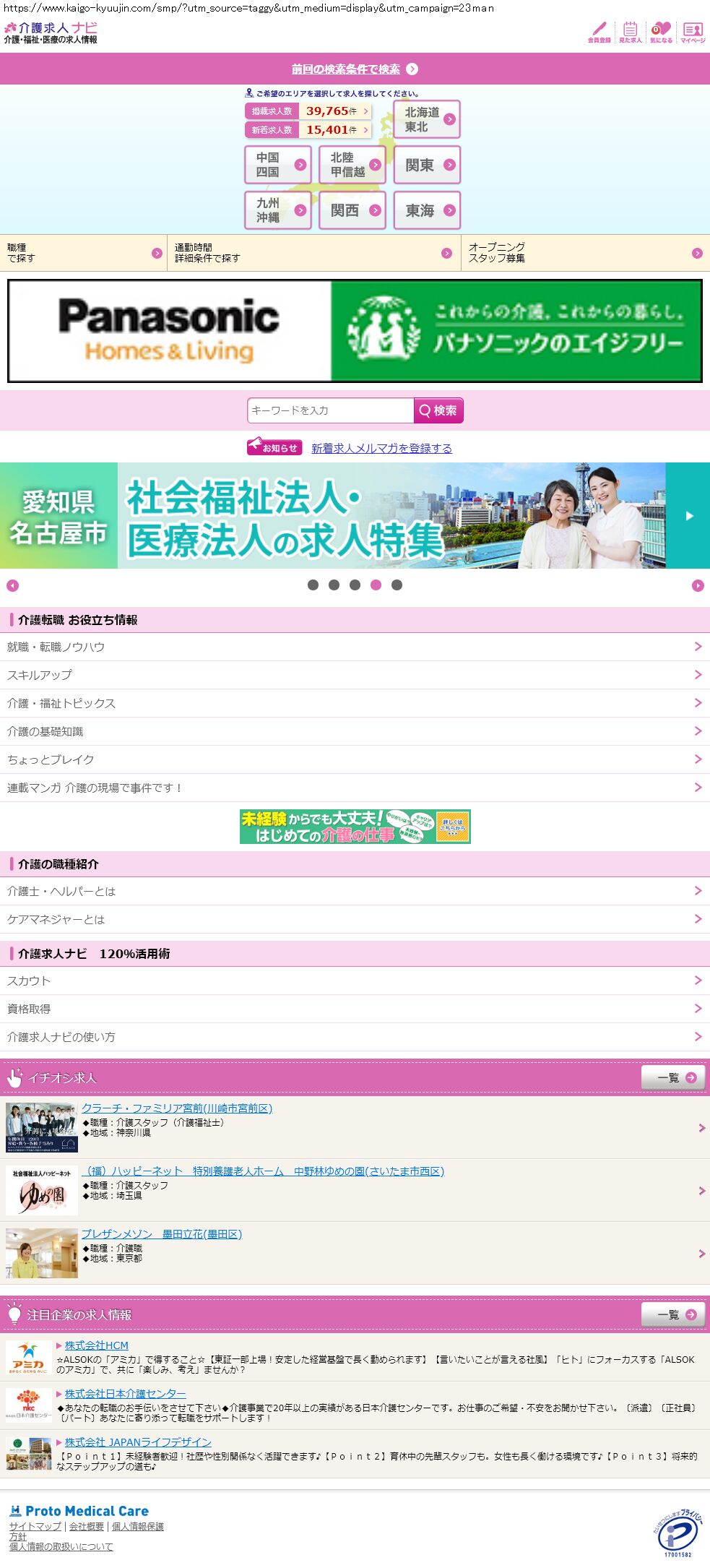
Task: Select third carousel dot
Action: (355, 585)
